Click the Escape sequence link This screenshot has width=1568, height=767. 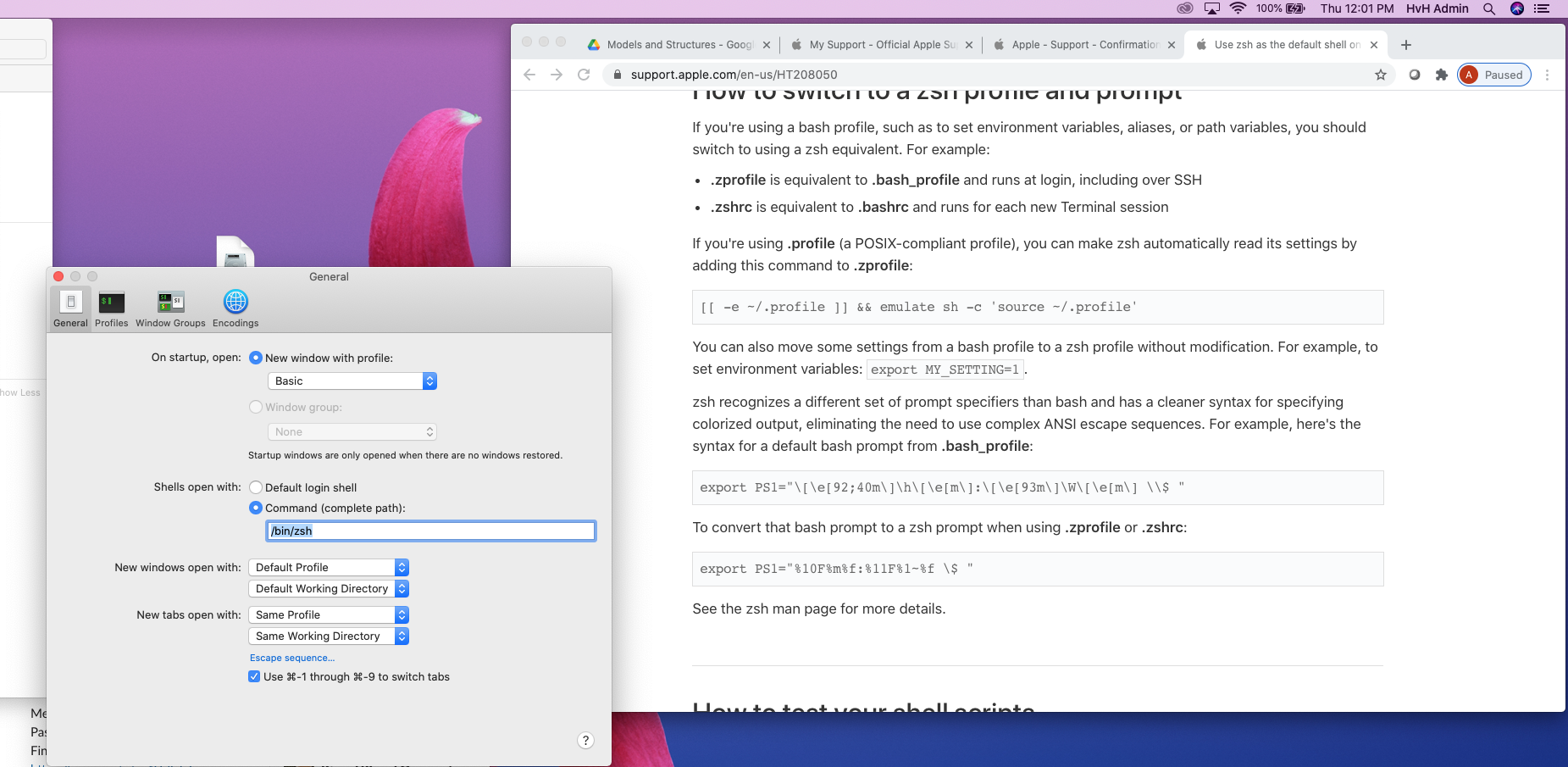click(292, 658)
